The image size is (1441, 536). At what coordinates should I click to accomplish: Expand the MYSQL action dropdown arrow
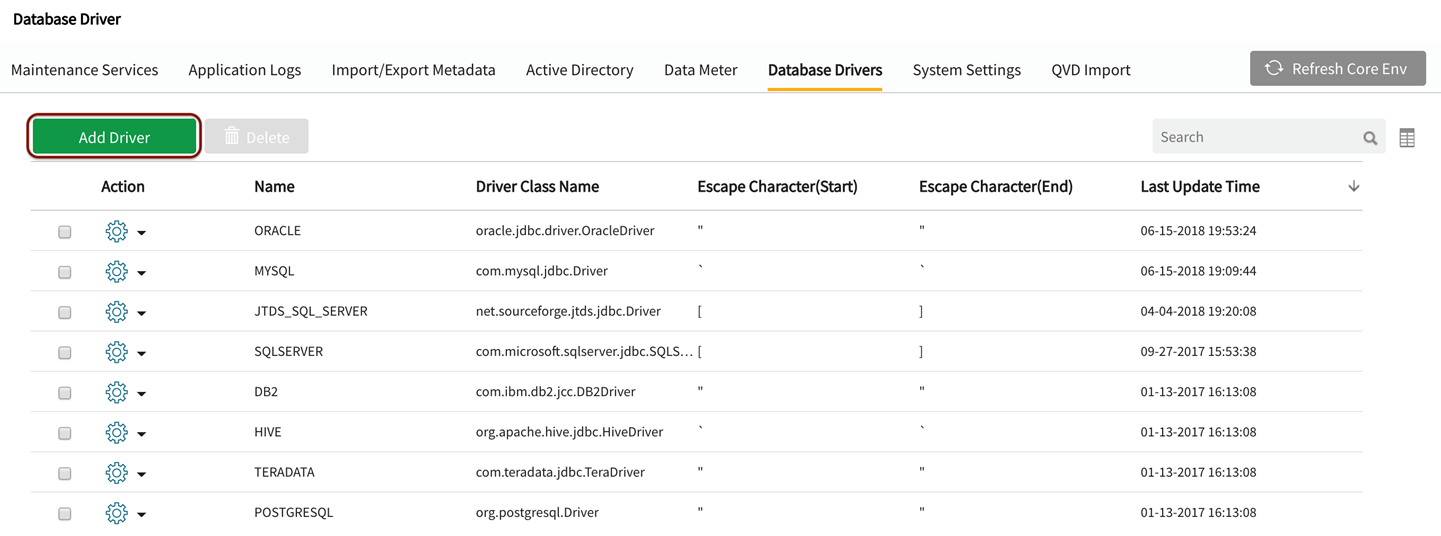142,273
